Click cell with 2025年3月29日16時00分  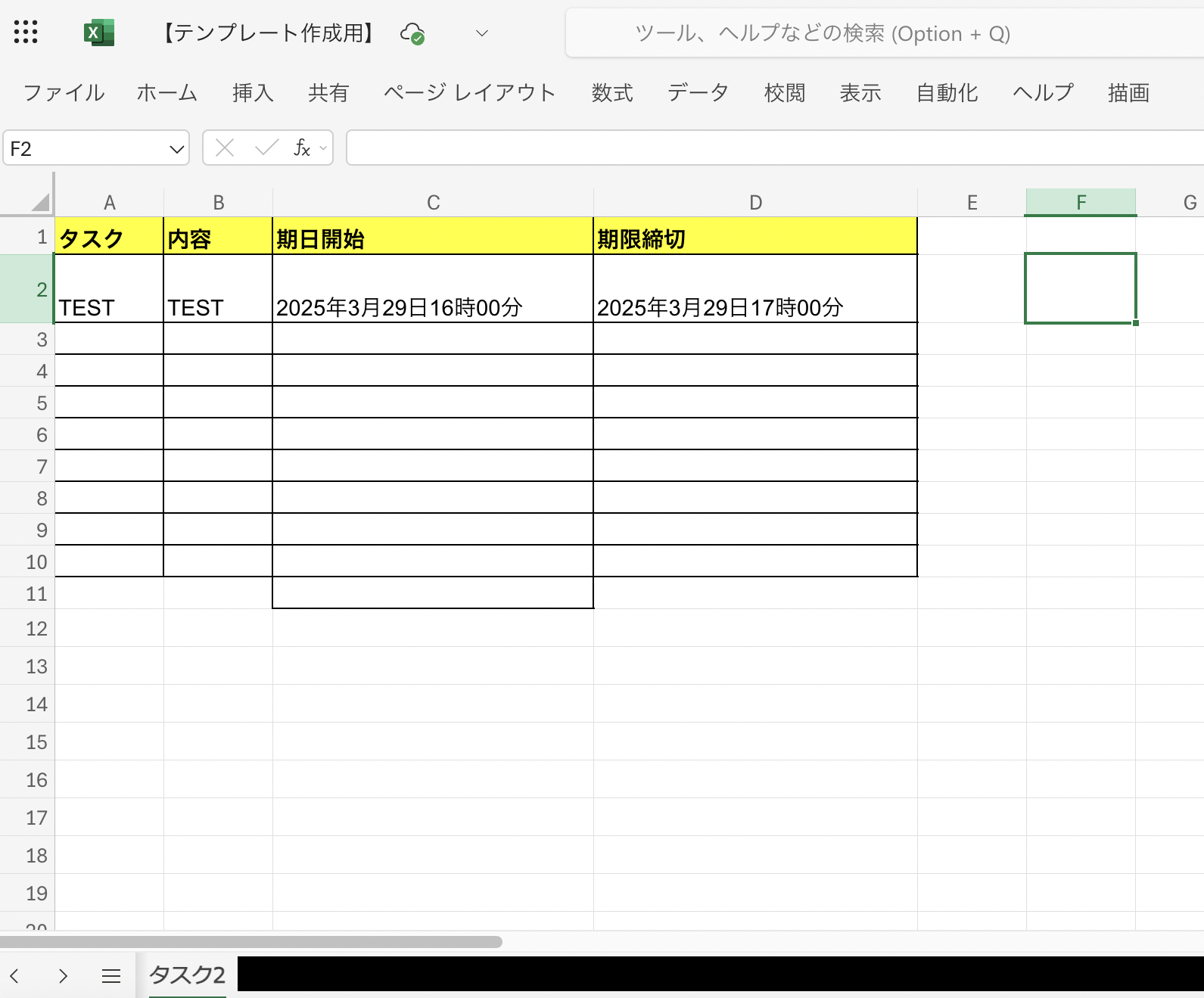click(x=433, y=289)
